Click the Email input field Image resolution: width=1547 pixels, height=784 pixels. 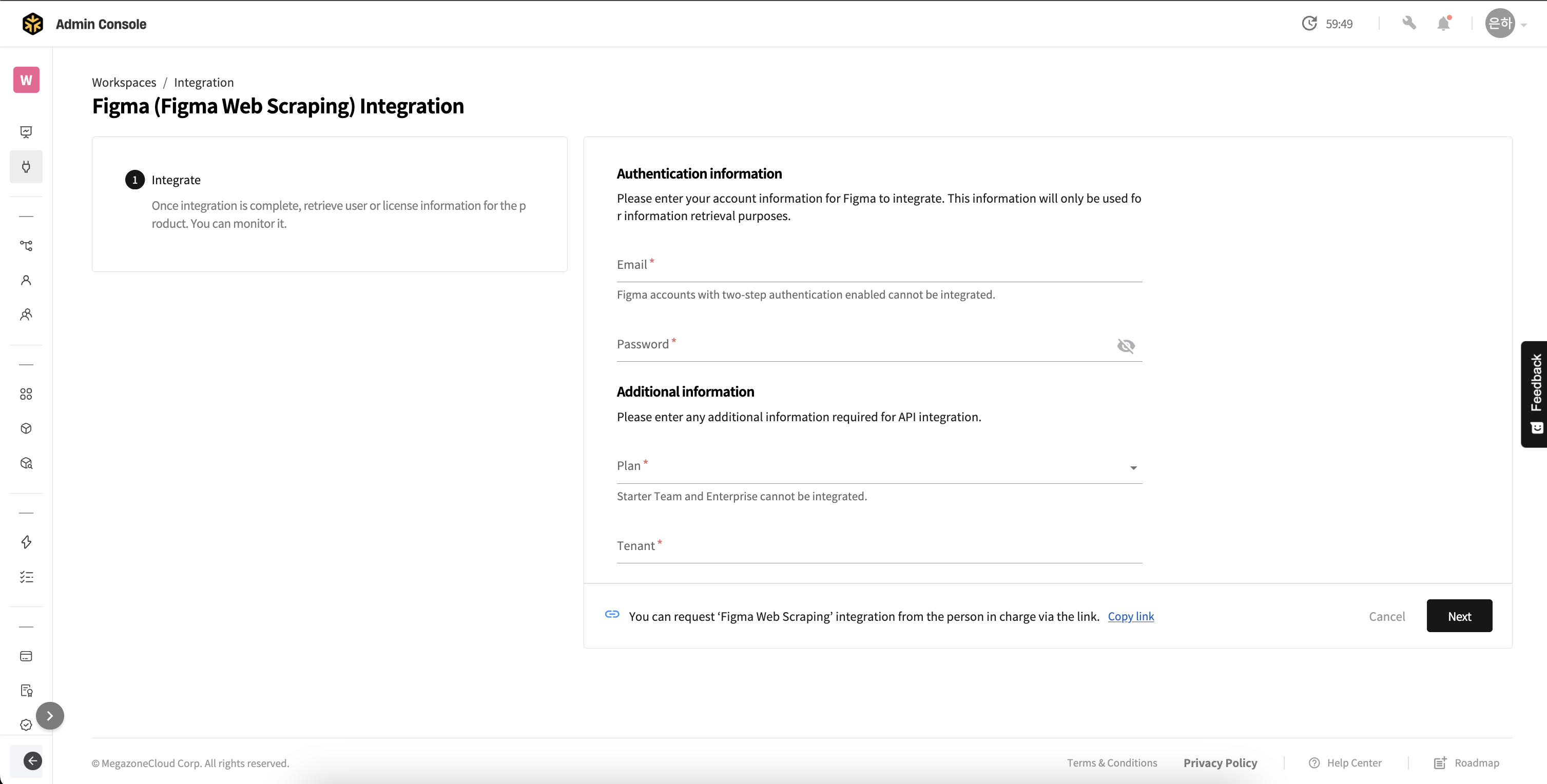tap(879, 265)
